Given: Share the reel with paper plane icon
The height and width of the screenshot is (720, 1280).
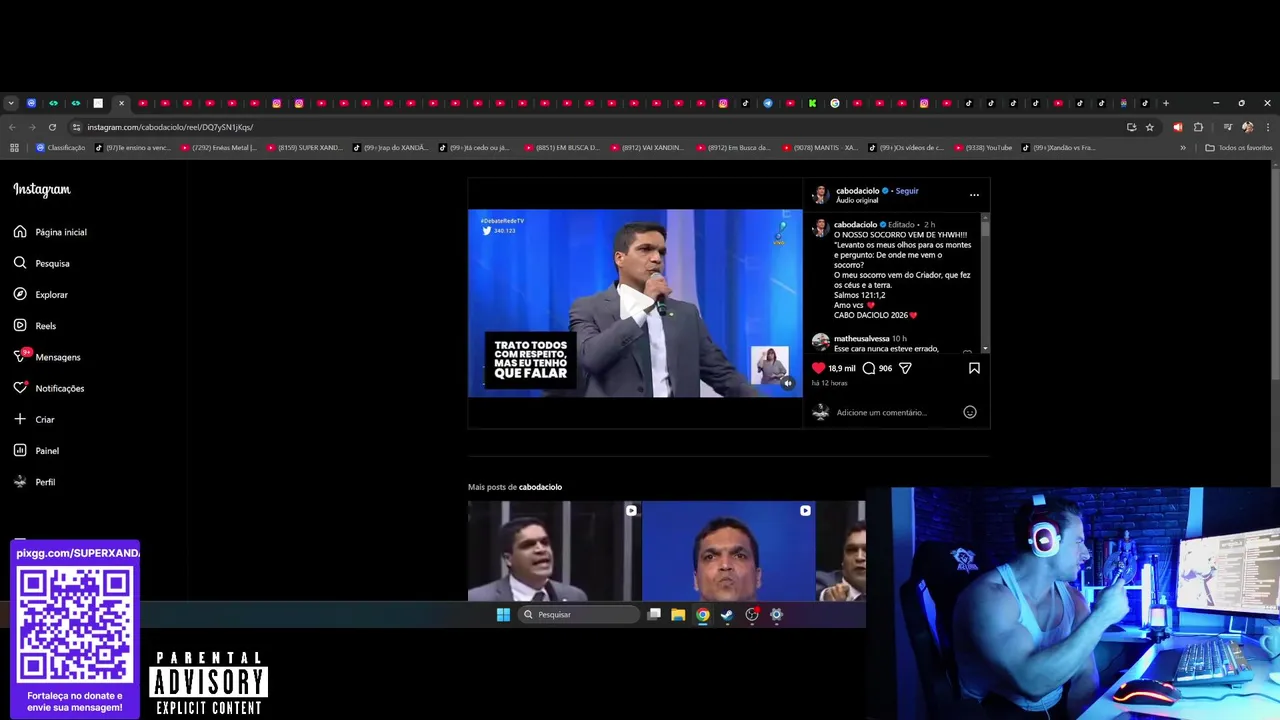Looking at the screenshot, I should 905,368.
